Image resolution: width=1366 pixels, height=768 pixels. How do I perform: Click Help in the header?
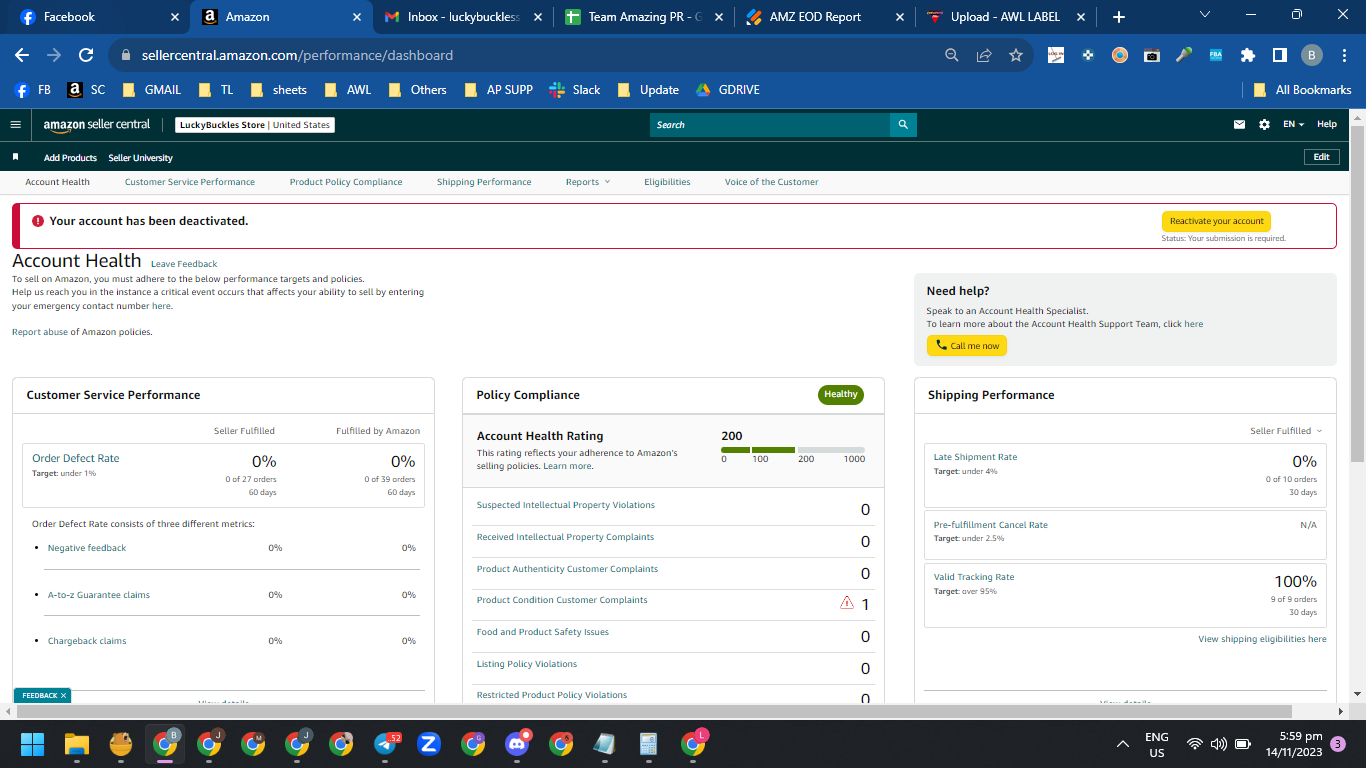(x=1327, y=125)
